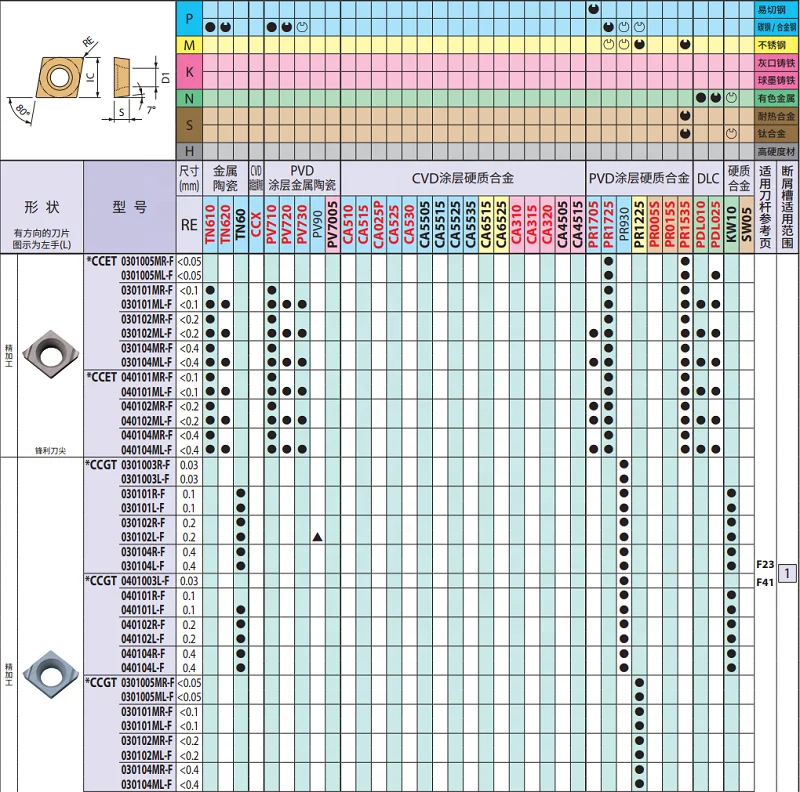Click the TN610 grade column header
The width and height of the screenshot is (800, 792).
210,225
